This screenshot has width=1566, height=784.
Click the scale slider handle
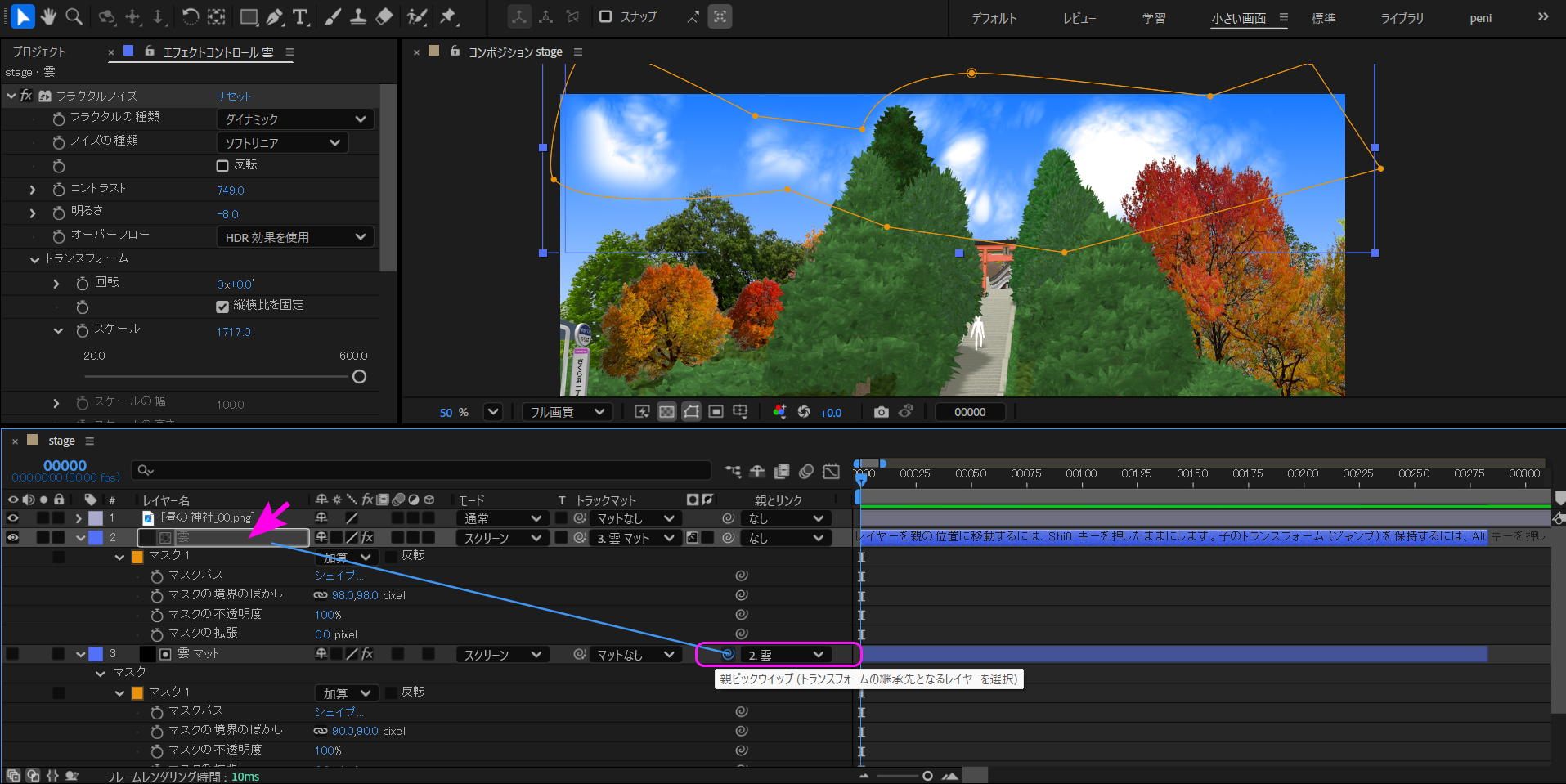click(x=359, y=377)
